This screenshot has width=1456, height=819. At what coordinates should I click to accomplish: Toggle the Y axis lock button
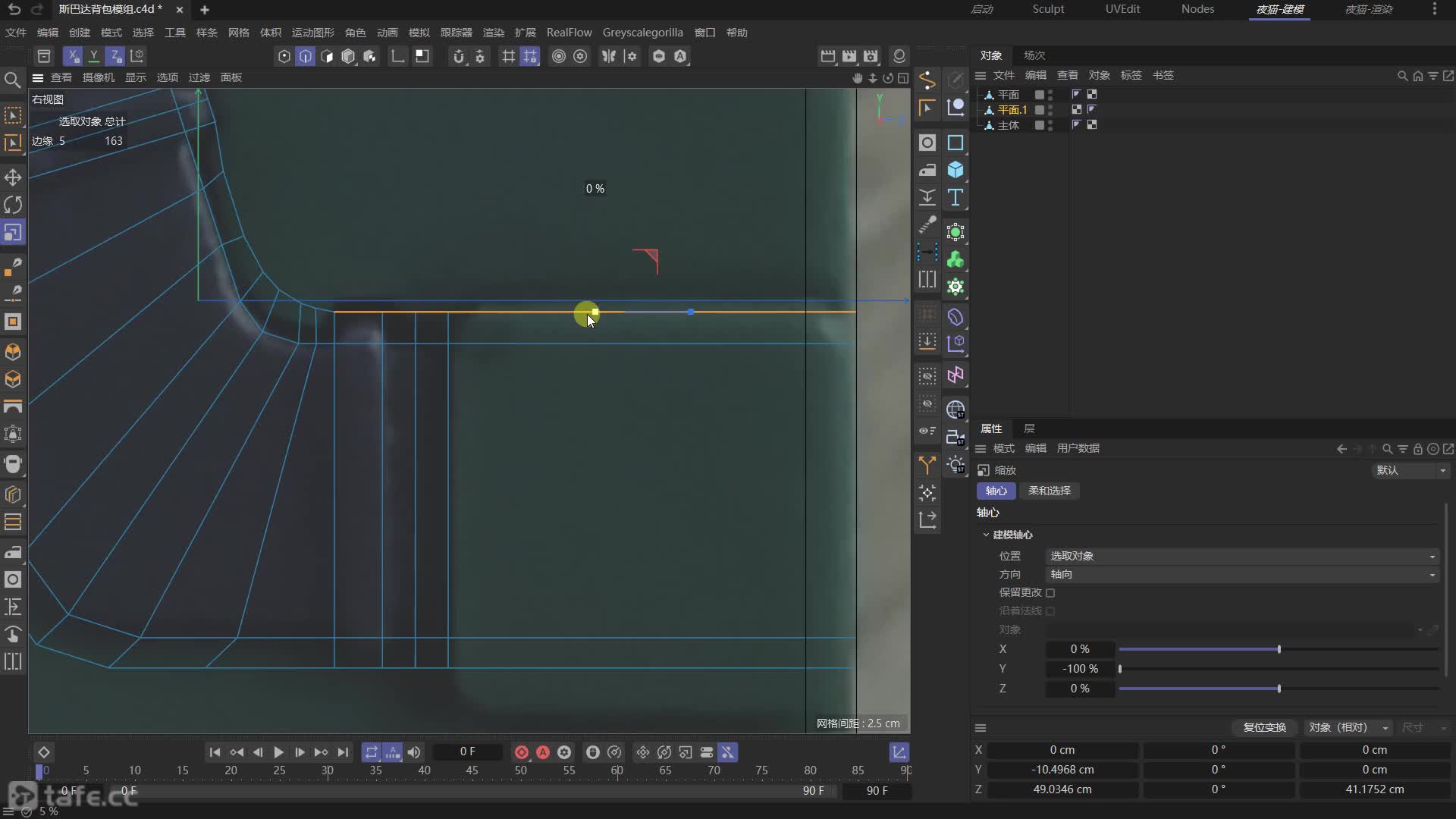(x=94, y=56)
